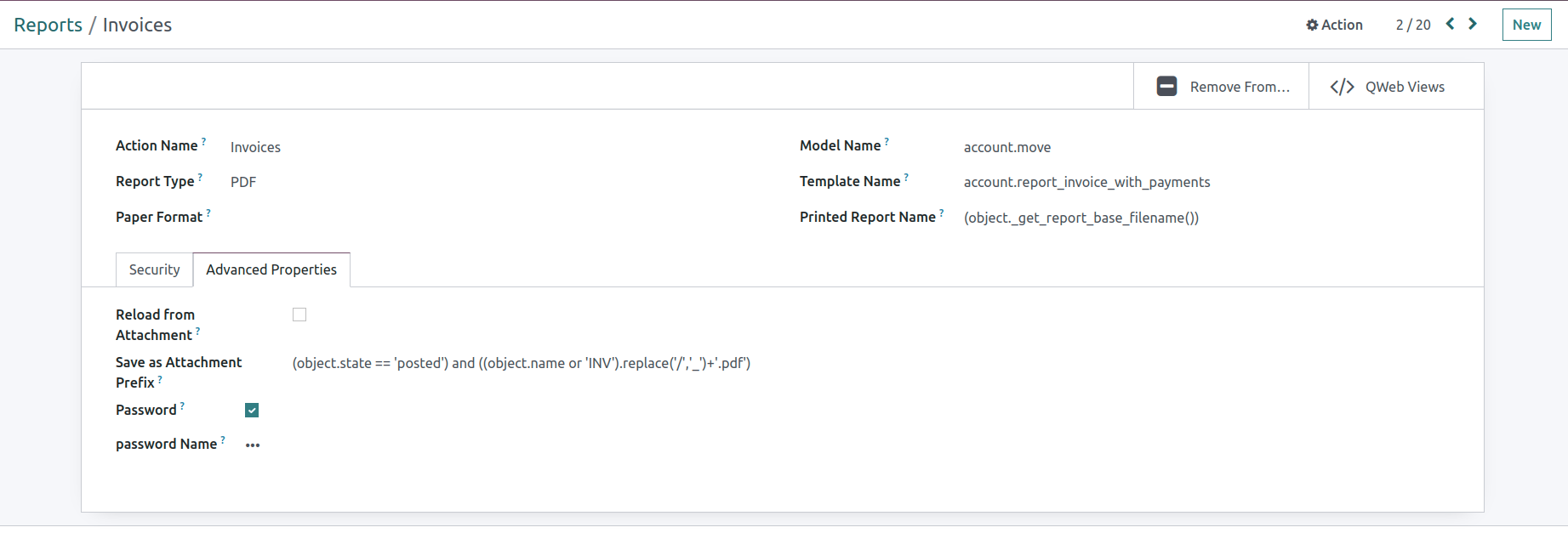Enable the Reload from Attachment checkbox
The image size is (1568, 550).
pyautogui.click(x=299, y=315)
